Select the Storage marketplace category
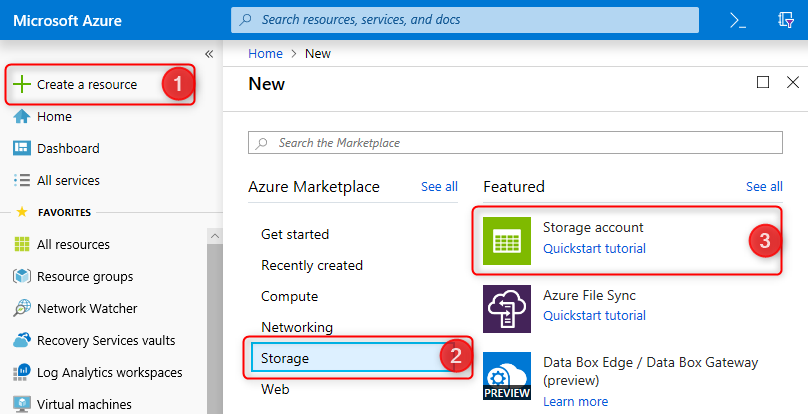Viewport: 808px width, 414px height. (285, 358)
